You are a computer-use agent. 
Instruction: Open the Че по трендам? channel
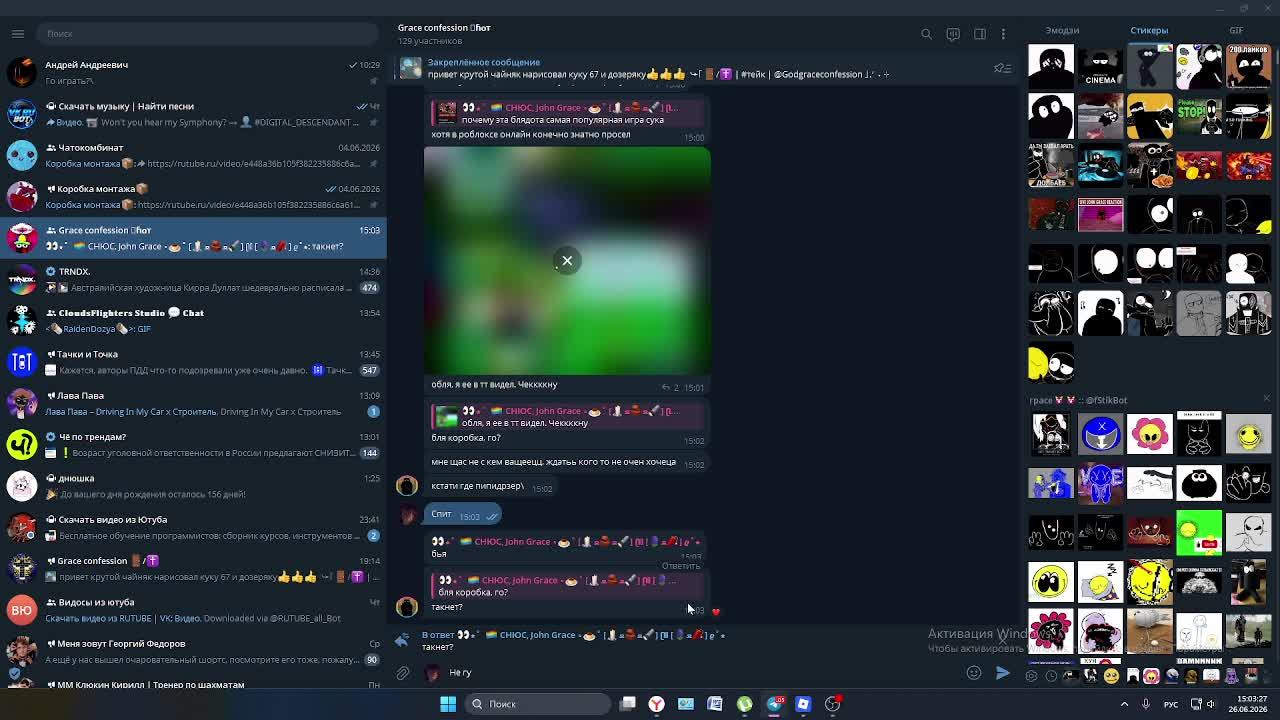coord(193,444)
